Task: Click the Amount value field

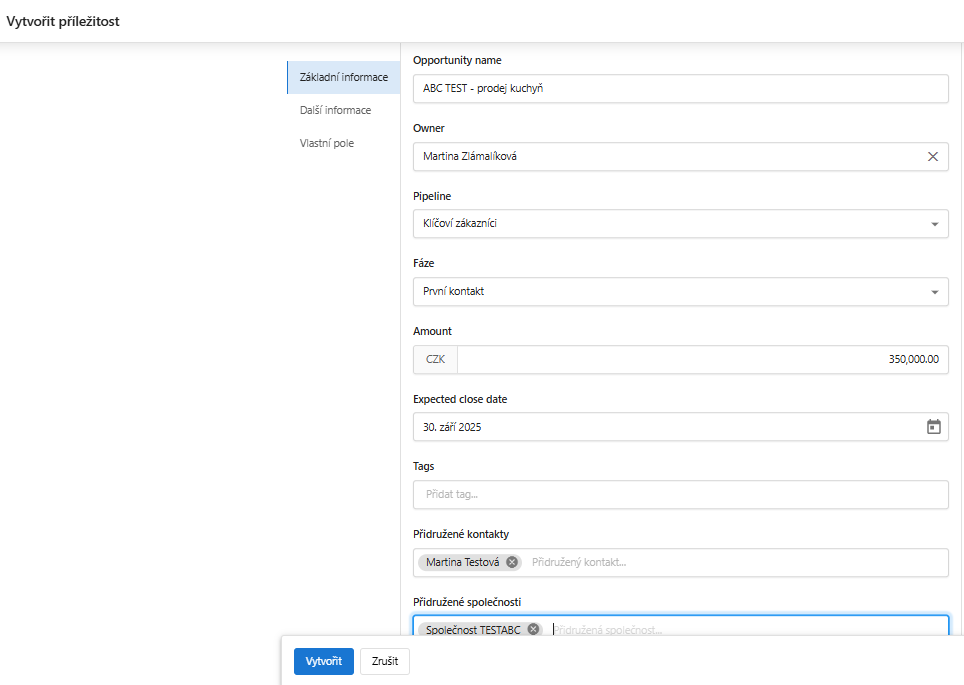Action: (x=703, y=359)
